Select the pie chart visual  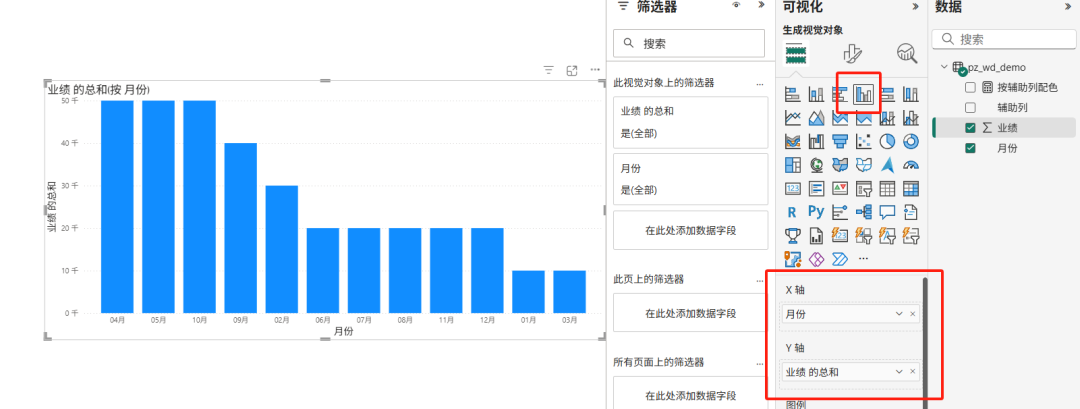click(887, 142)
